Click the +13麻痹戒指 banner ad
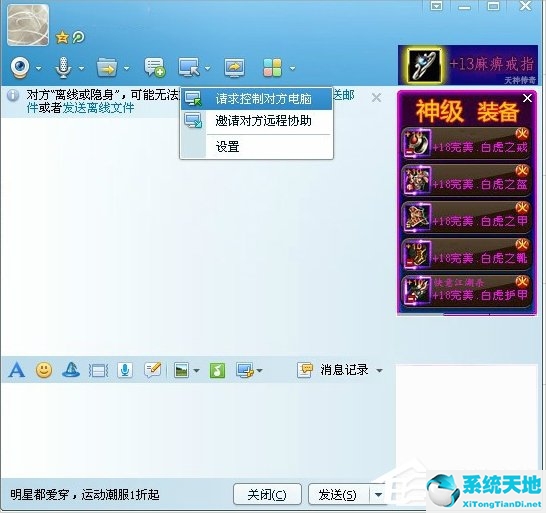Screen dimensions: 546x513 coord(468,65)
